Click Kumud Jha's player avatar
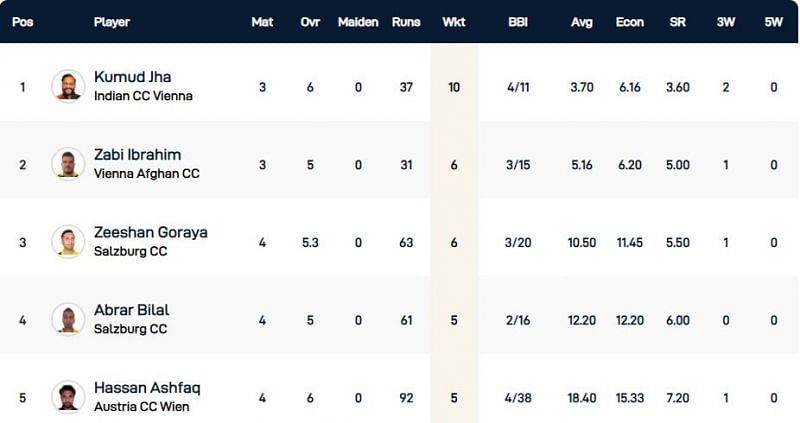The image size is (800, 423). [68, 86]
